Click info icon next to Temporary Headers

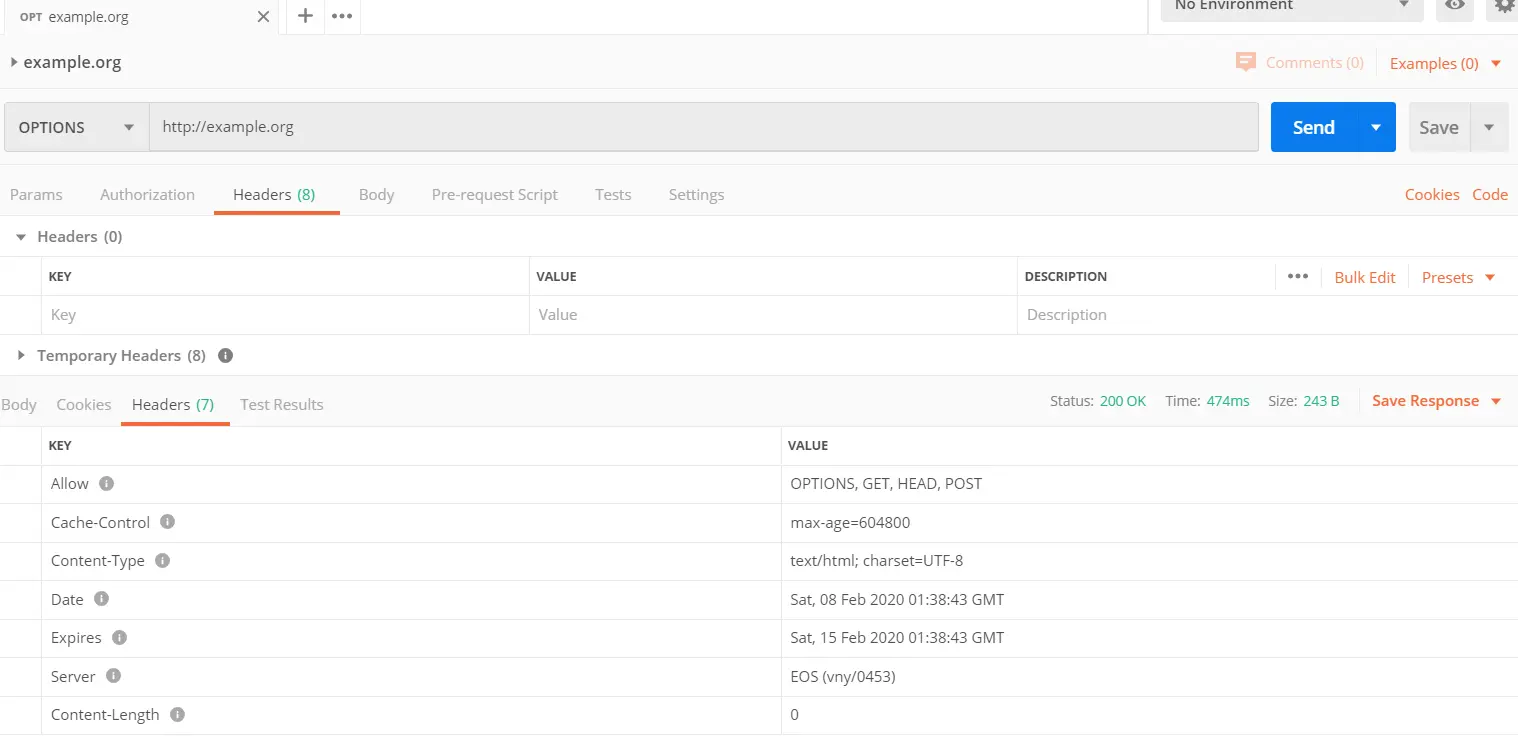tap(225, 355)
